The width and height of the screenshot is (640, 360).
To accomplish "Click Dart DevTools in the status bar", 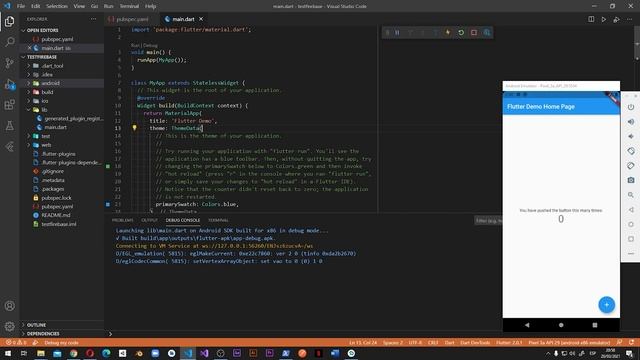I will [x=475, y=342].
